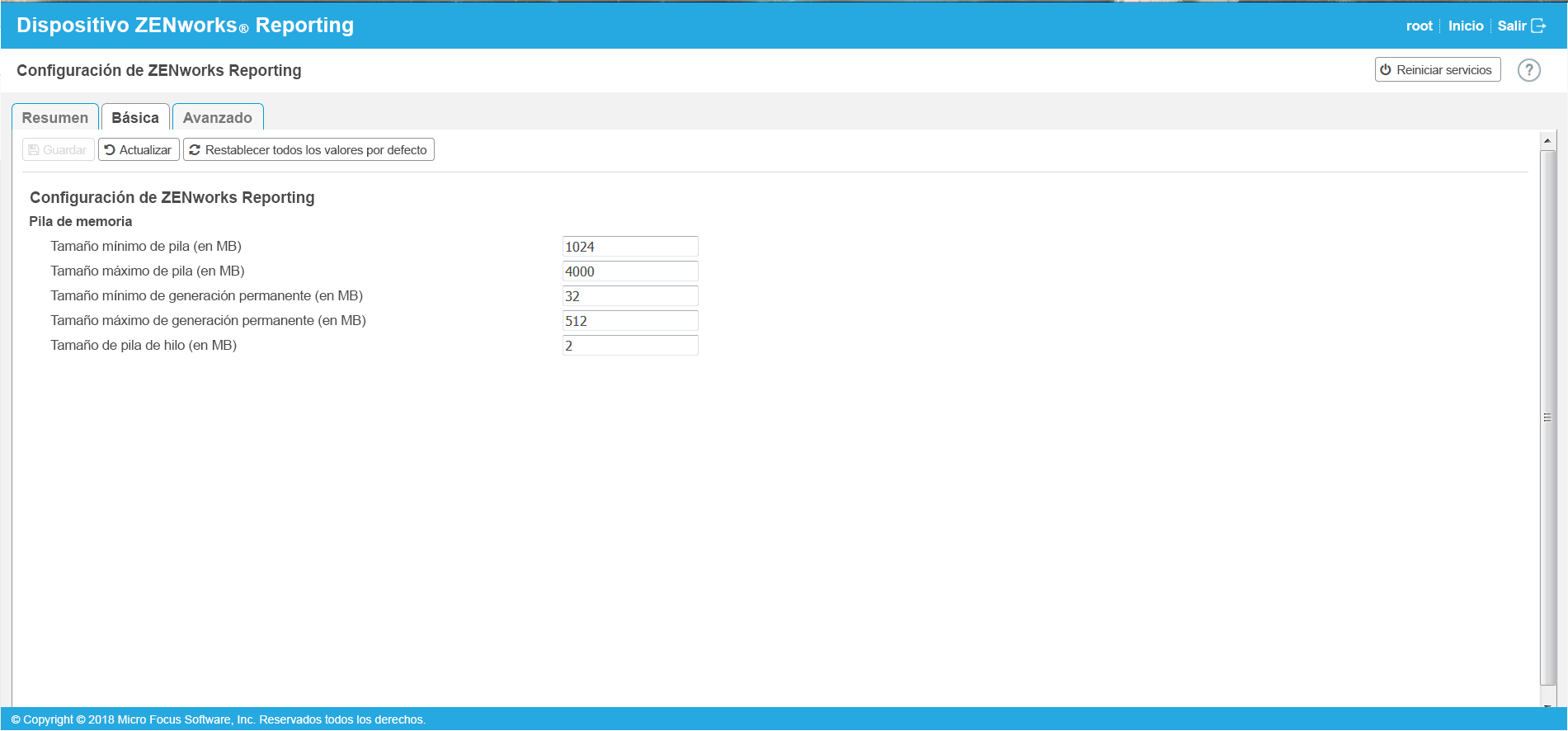Click the Tamaño mínimo de pila field
The height and width of the screenshot is (731, 1568).
click(x=630, y=247)
